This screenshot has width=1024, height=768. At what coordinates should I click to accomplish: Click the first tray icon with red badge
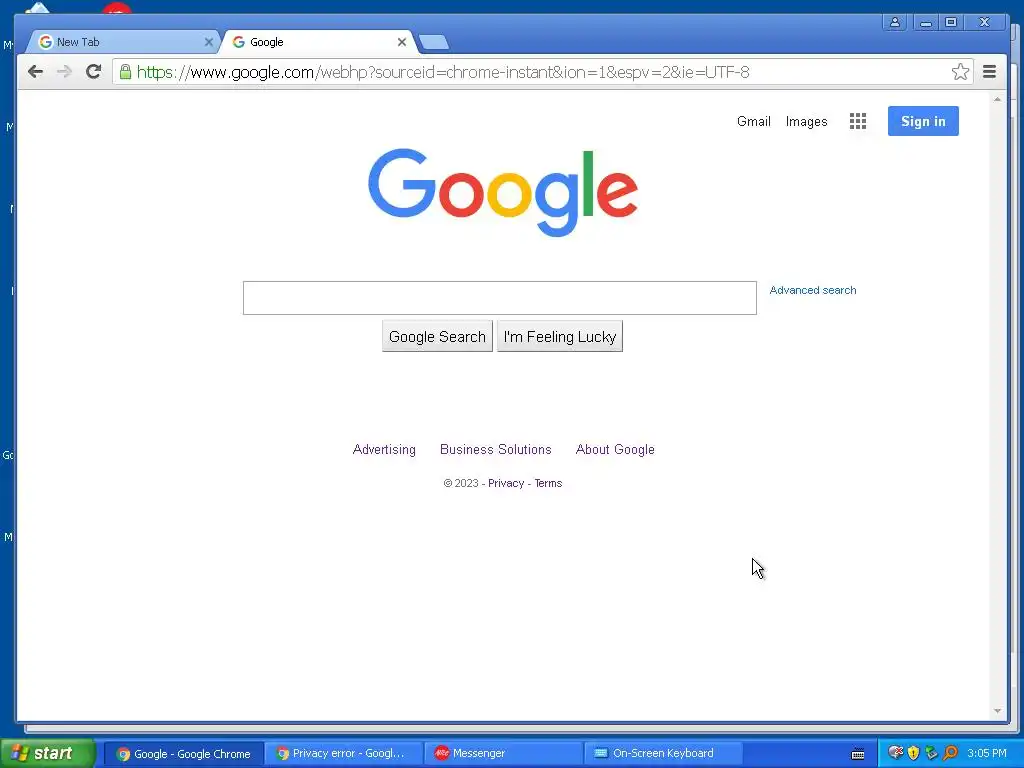895,753
